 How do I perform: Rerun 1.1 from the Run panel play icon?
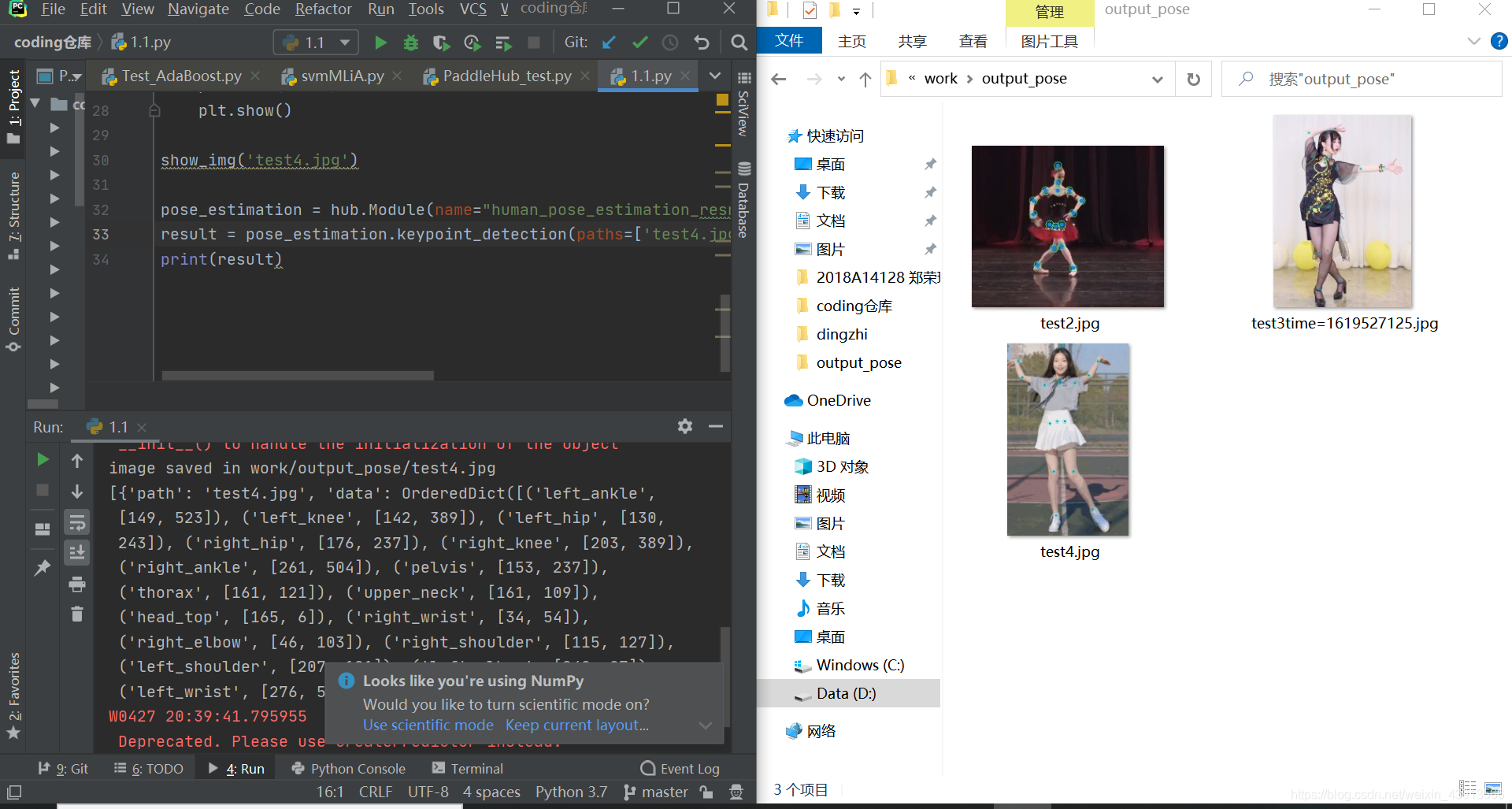tap(43, 459)
